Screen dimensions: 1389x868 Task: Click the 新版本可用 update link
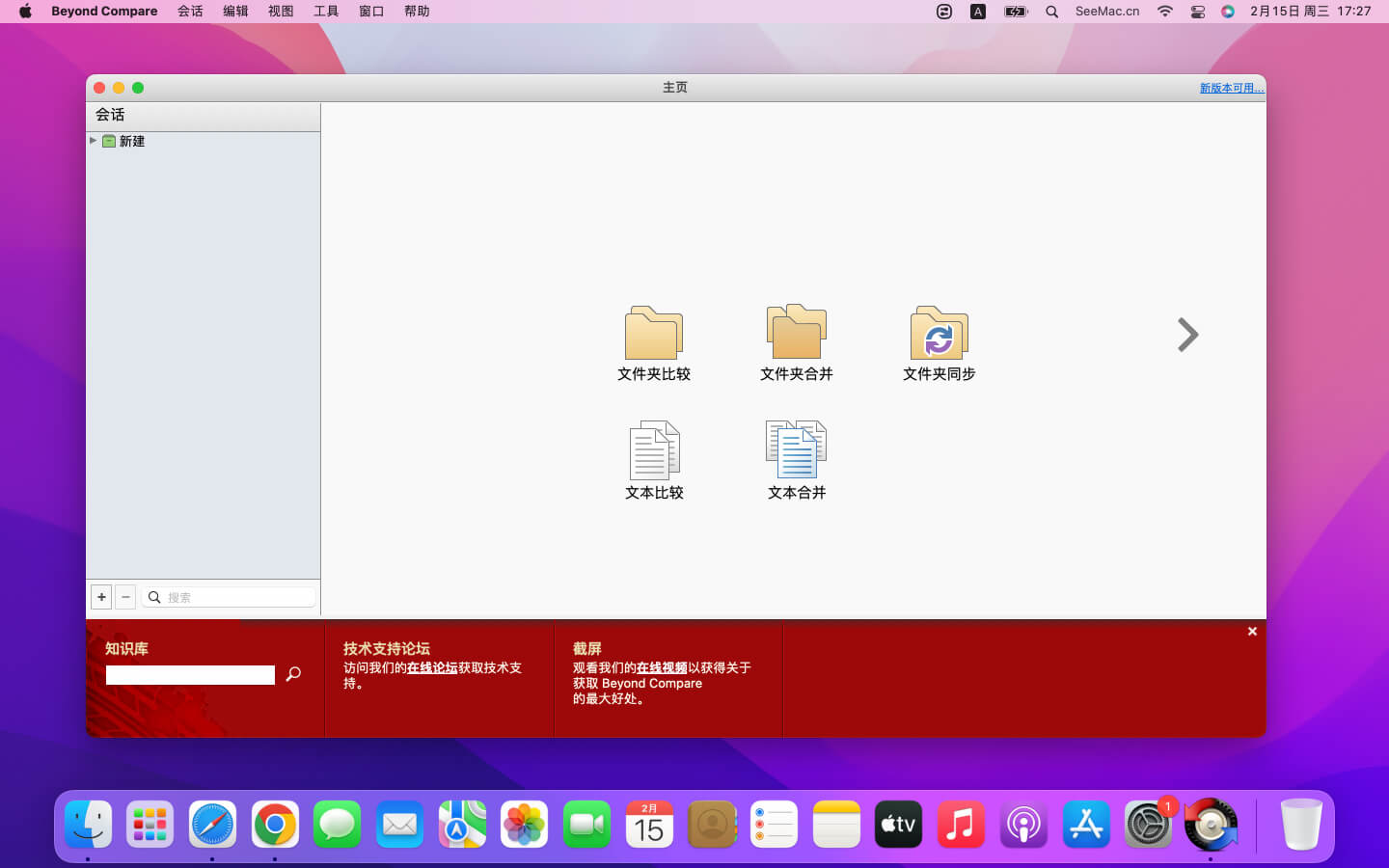[x=1231, y=88]
